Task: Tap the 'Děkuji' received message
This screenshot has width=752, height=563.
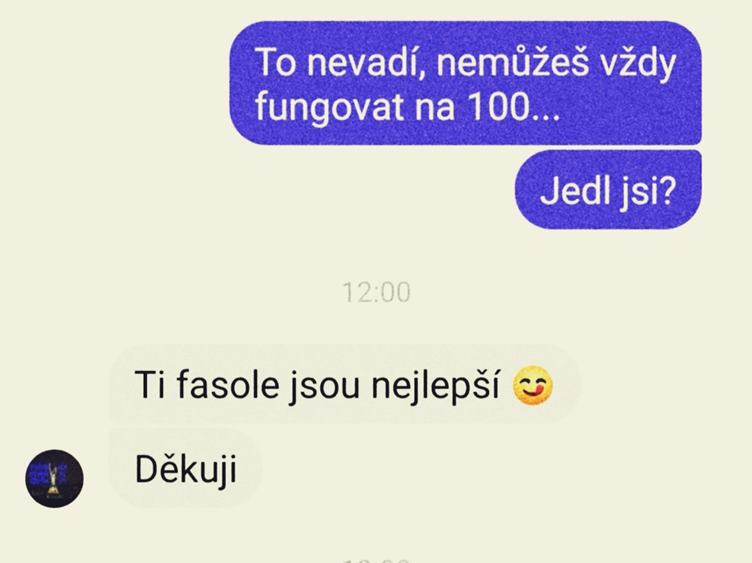Action: pyautogui.click(x=186, y=469)
